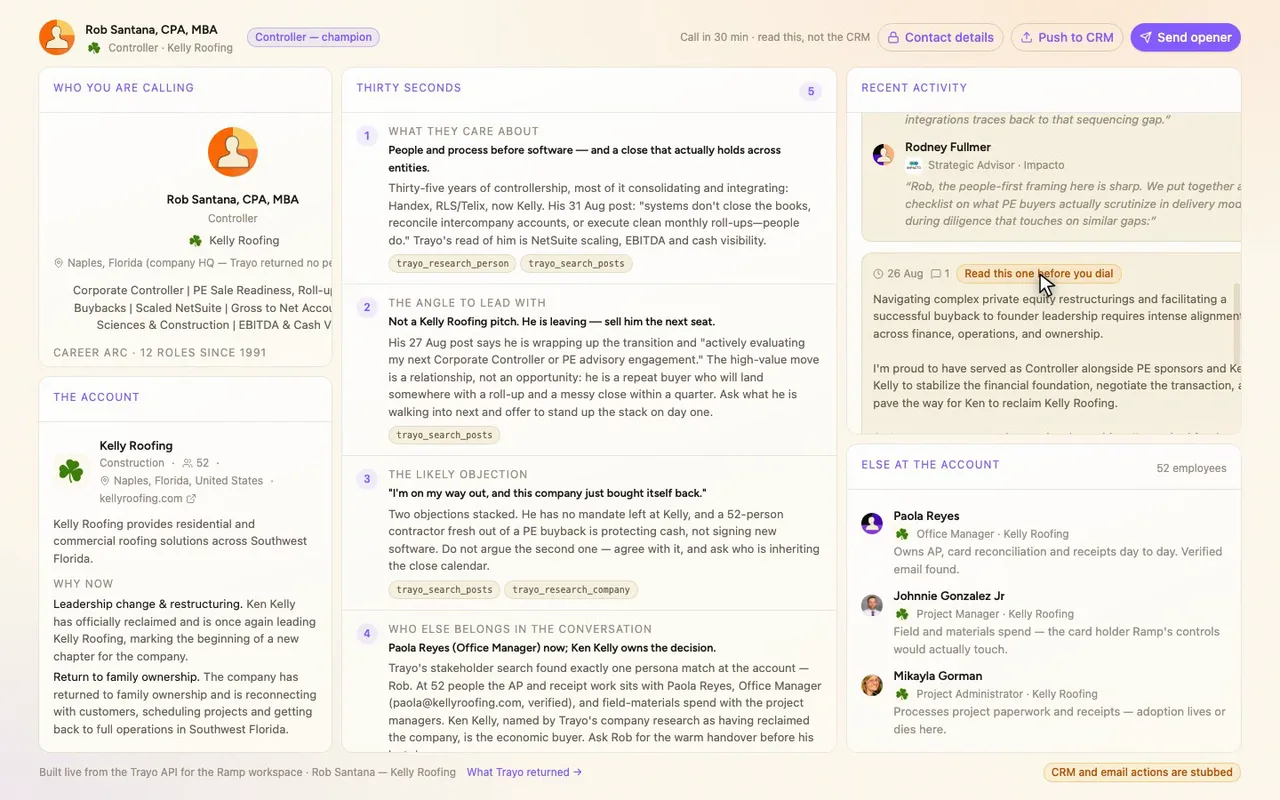The height and width of the screenshot is (800, 1280).
Task: Click the CRM and email actions are stubbed notice
Action: point(1142,772)
